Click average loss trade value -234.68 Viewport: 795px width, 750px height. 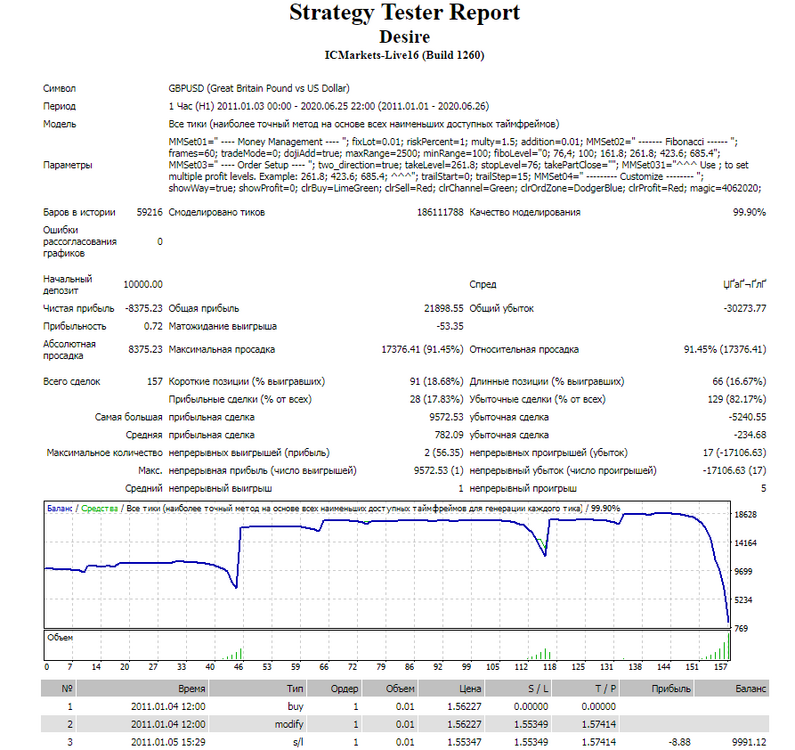click(x=750, y=435)
